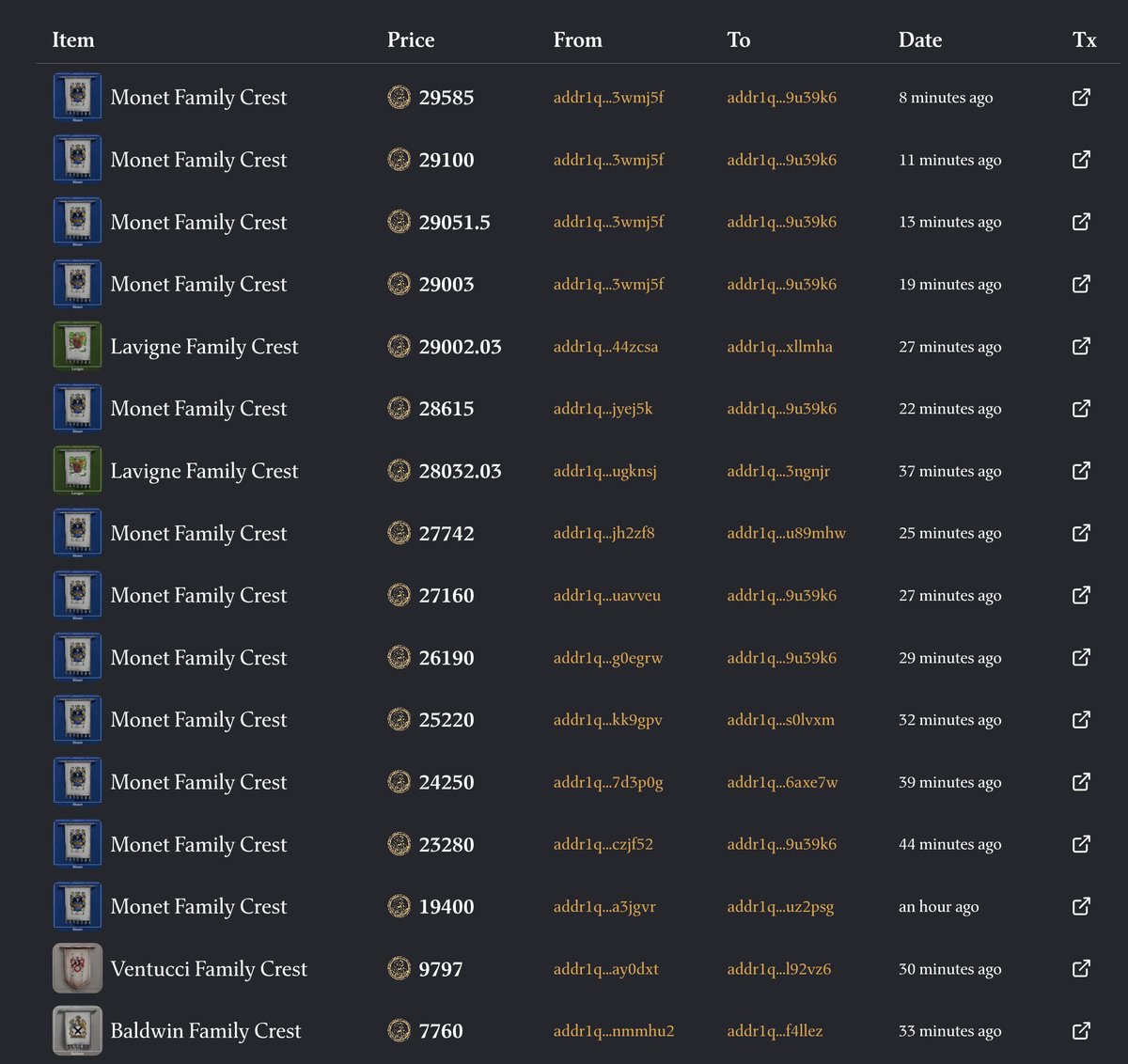Open Monet crest thumbnail in the 19400 row

77,906
